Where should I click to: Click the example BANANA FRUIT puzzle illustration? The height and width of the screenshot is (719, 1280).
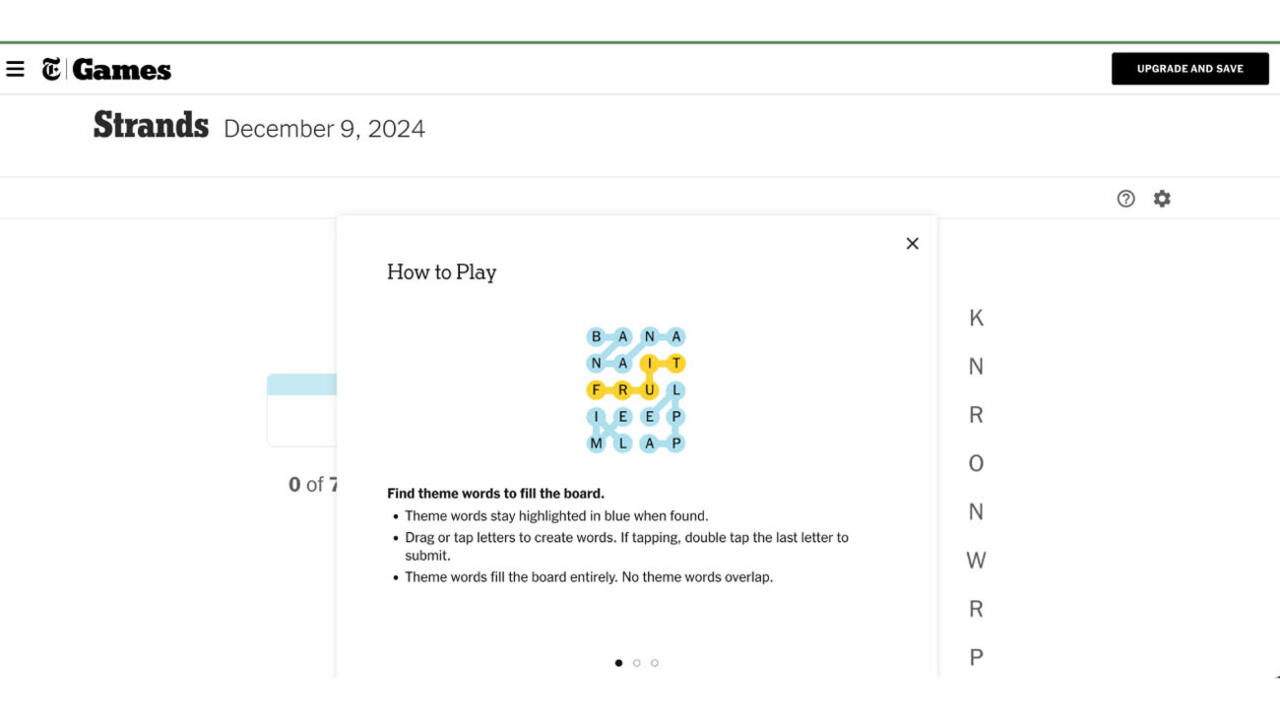(x=636, y=390)
